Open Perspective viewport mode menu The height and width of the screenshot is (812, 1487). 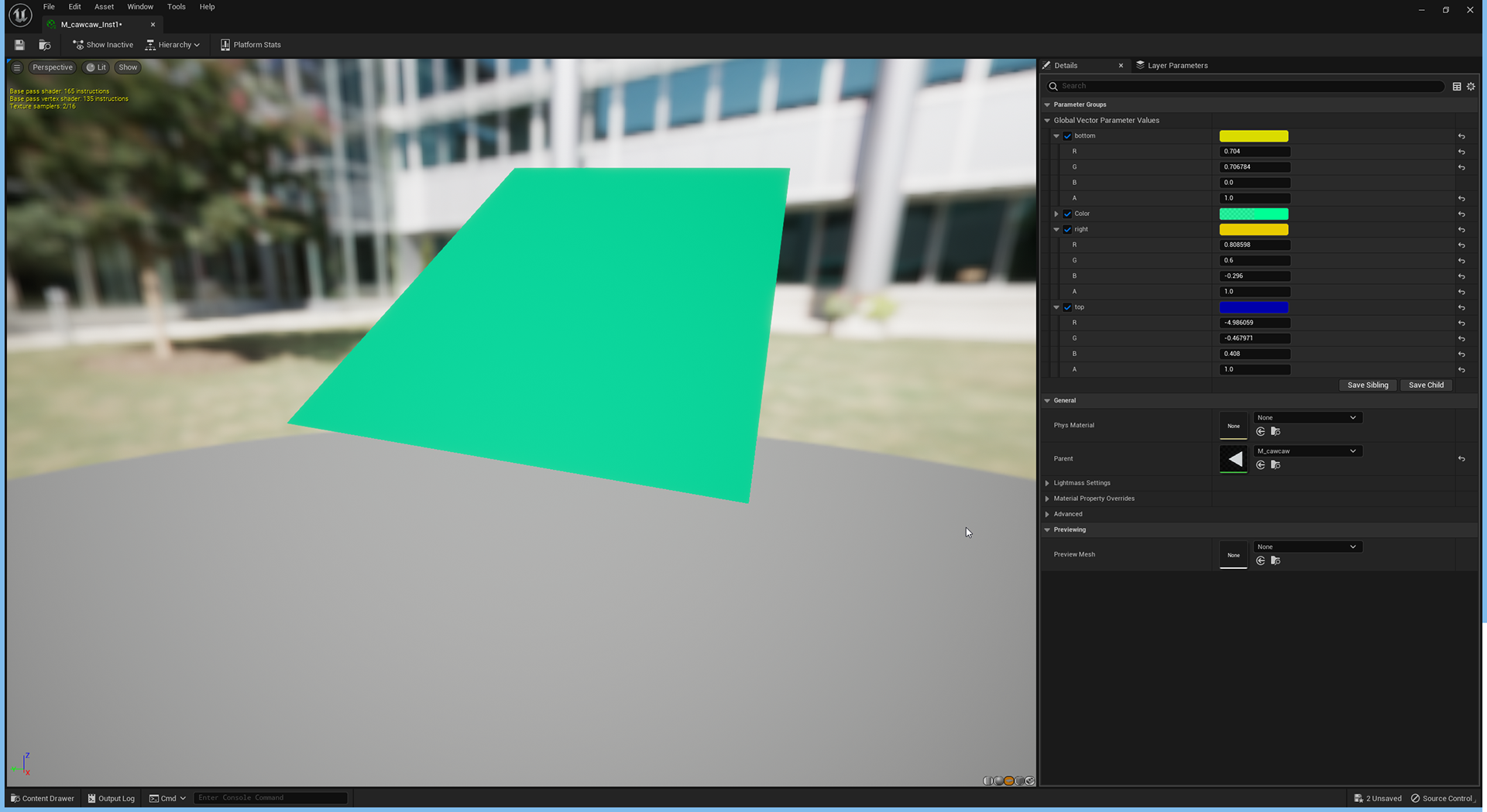52,67
